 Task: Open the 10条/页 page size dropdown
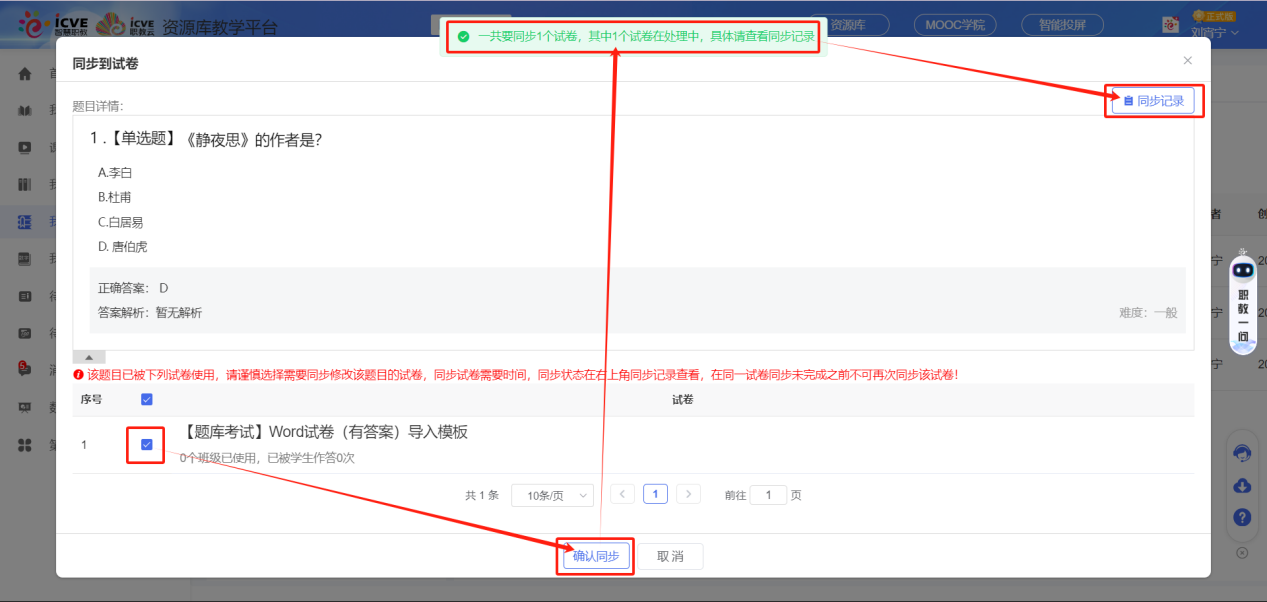tap(552, 494)
